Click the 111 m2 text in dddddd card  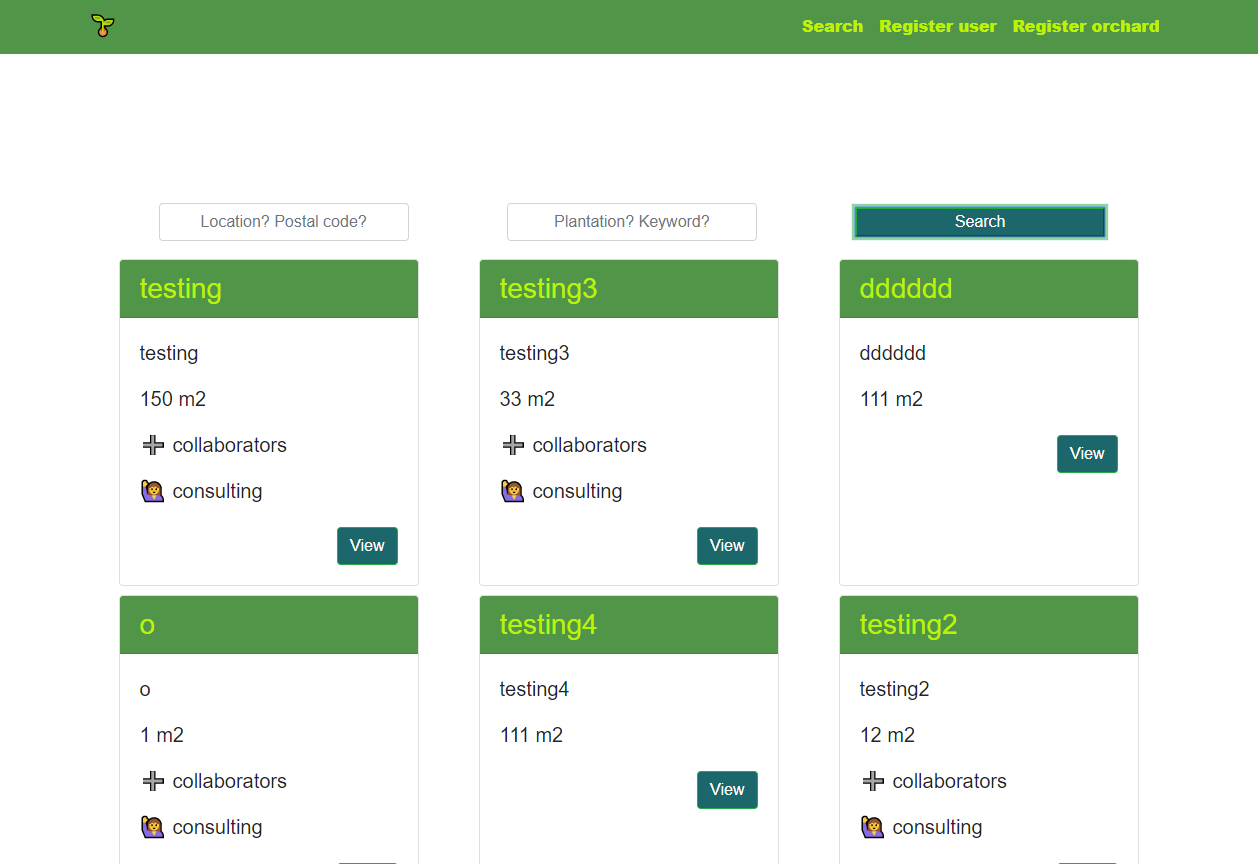(891, 399)
